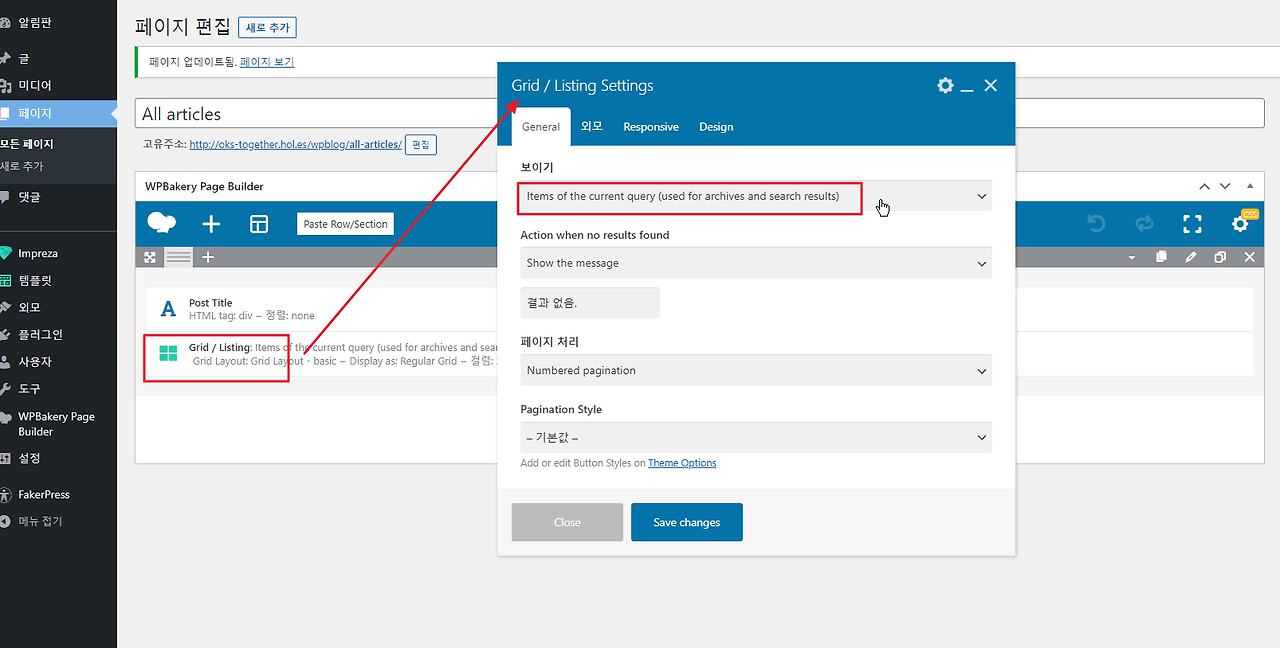Switch to General tab in dialog
1280x648 pixels.
tap(541, 127)
